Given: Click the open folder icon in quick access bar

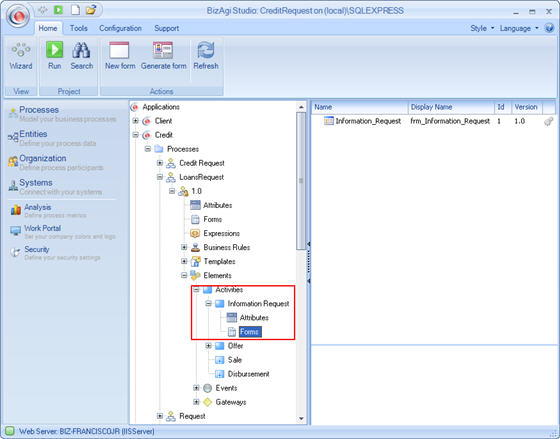Looking at the screenshot, I should pyautogui.click(x=91, y=10).
